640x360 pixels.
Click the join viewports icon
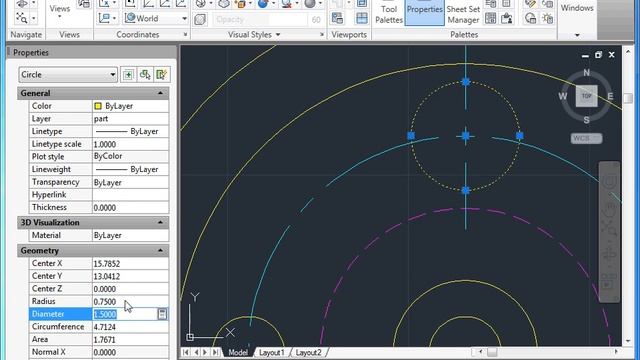[362, 18]
